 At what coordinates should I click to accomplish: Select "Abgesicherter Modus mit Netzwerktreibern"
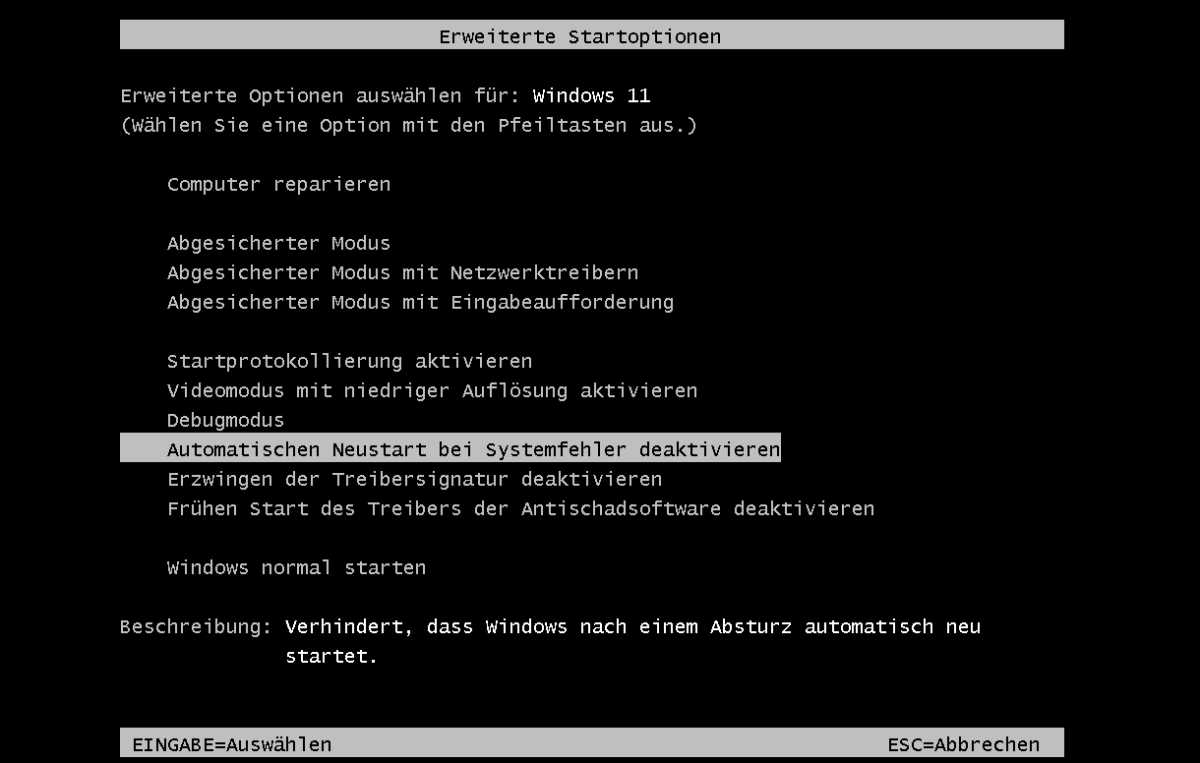(x=402, y=272)
